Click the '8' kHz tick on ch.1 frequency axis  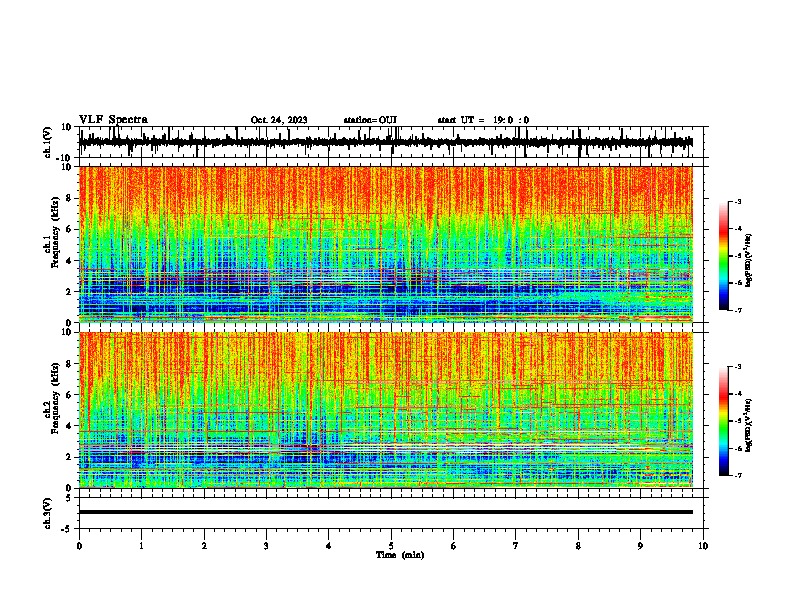pyautogui.click(x=70, y=198)
